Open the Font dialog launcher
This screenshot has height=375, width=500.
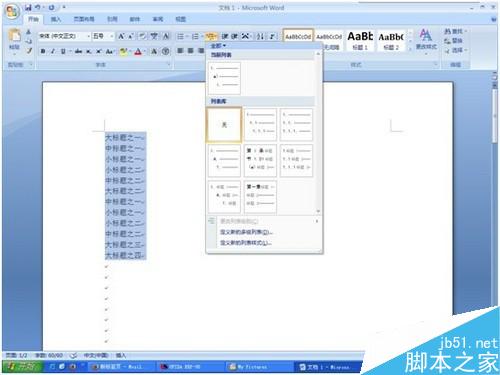[x=169, y=64]
